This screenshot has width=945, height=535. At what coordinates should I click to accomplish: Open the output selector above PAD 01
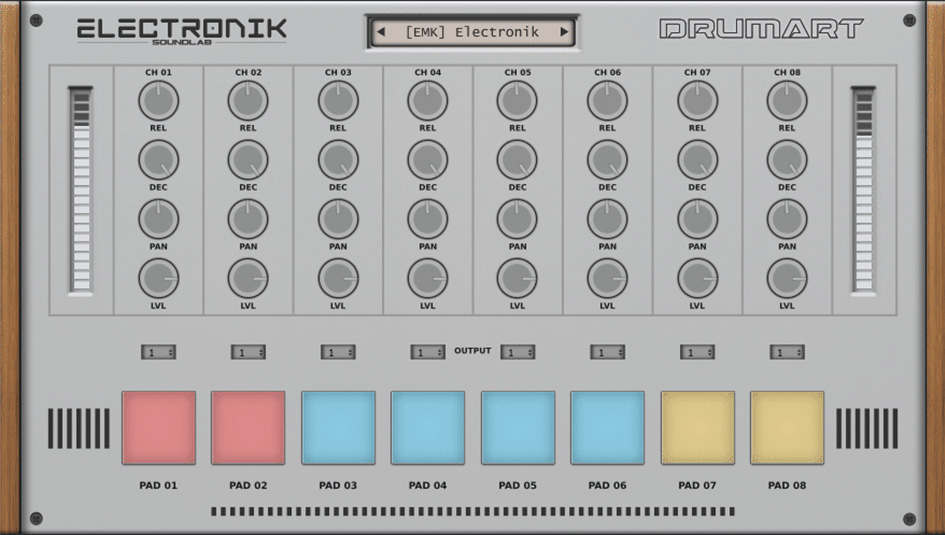(x=158, y=352)
